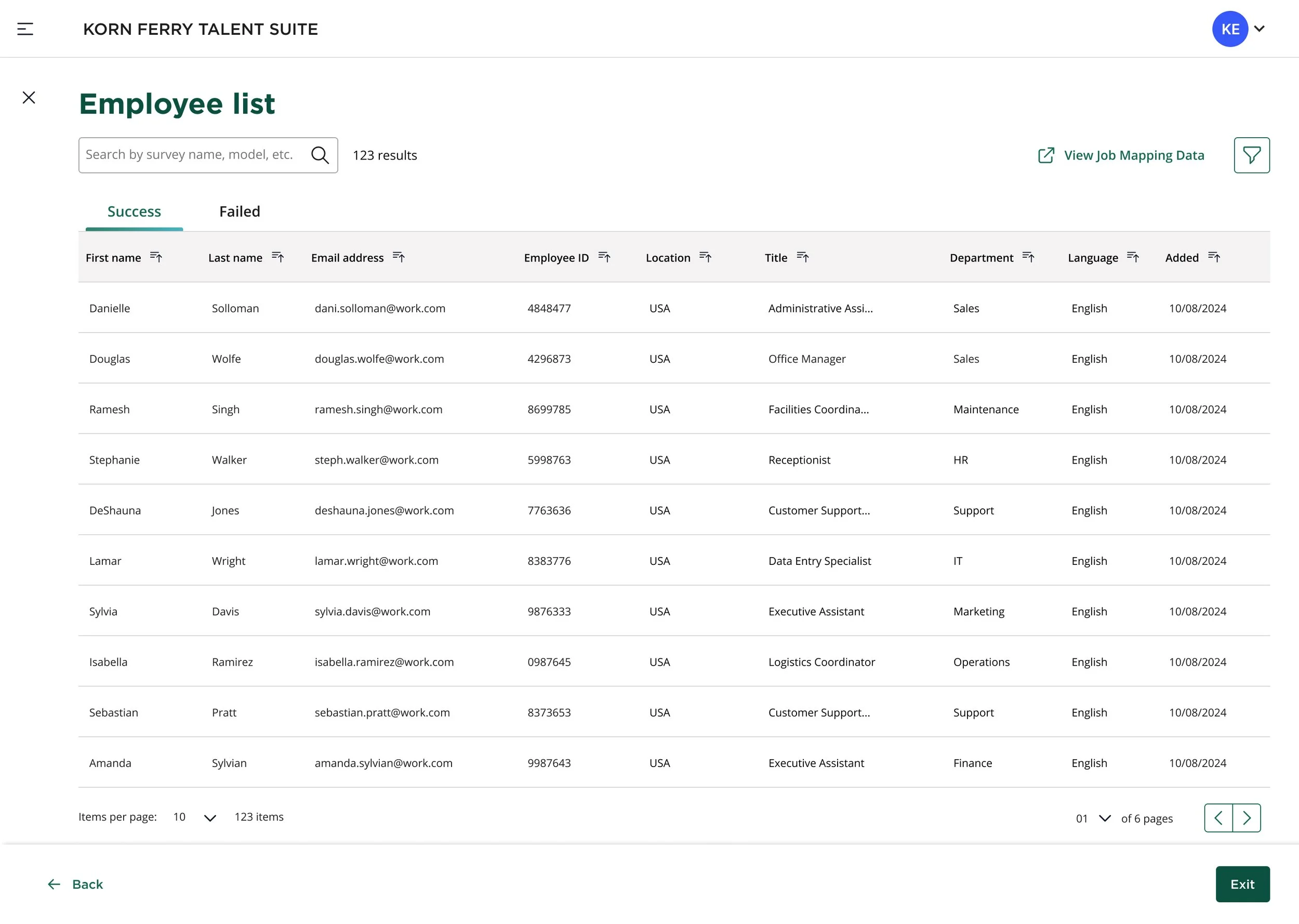This screenshot has width=1299, height=924.
Task: Switch to the Failed tab
Action: pyautogui.click(x=240, y=212)
